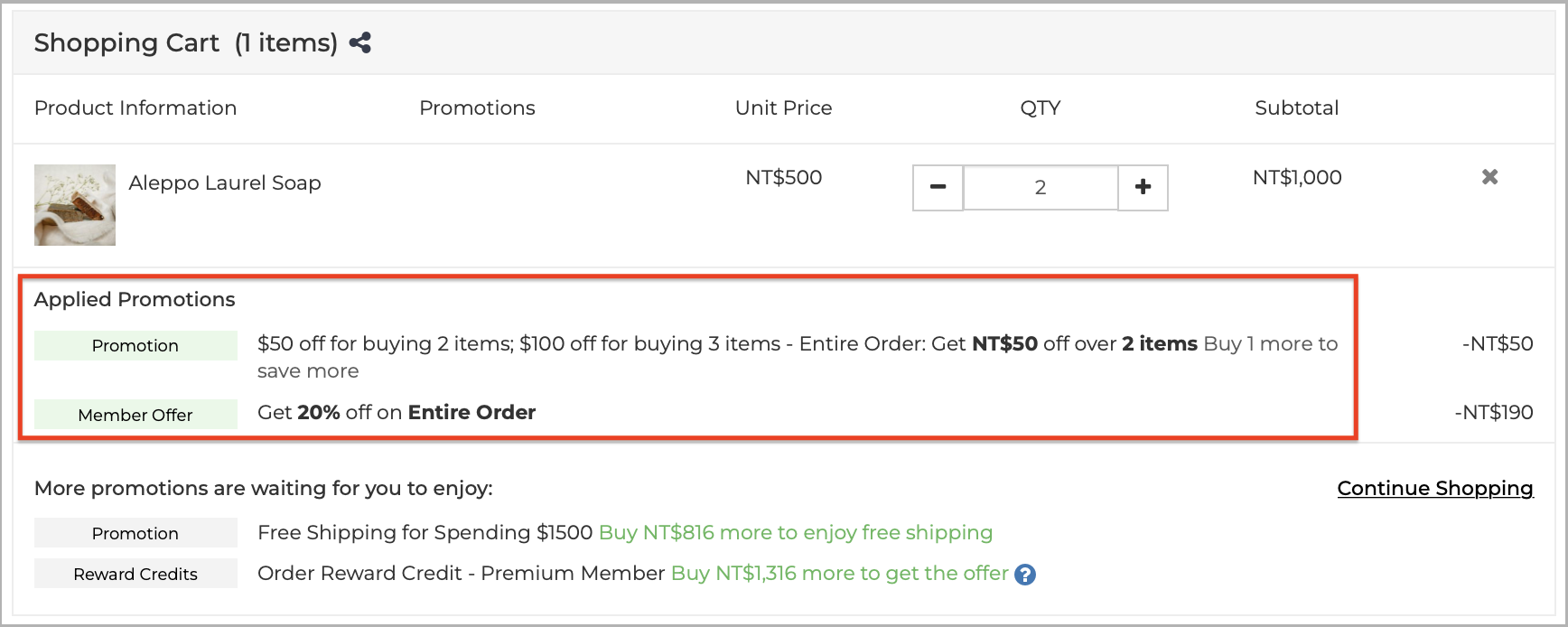Click the Shopping Cart heading

click(x=126, y=42)
